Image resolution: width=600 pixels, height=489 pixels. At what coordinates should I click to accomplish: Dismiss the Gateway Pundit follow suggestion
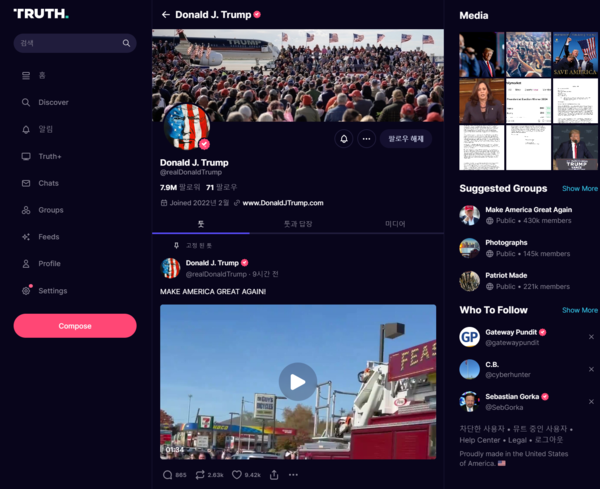pos(591,337)
